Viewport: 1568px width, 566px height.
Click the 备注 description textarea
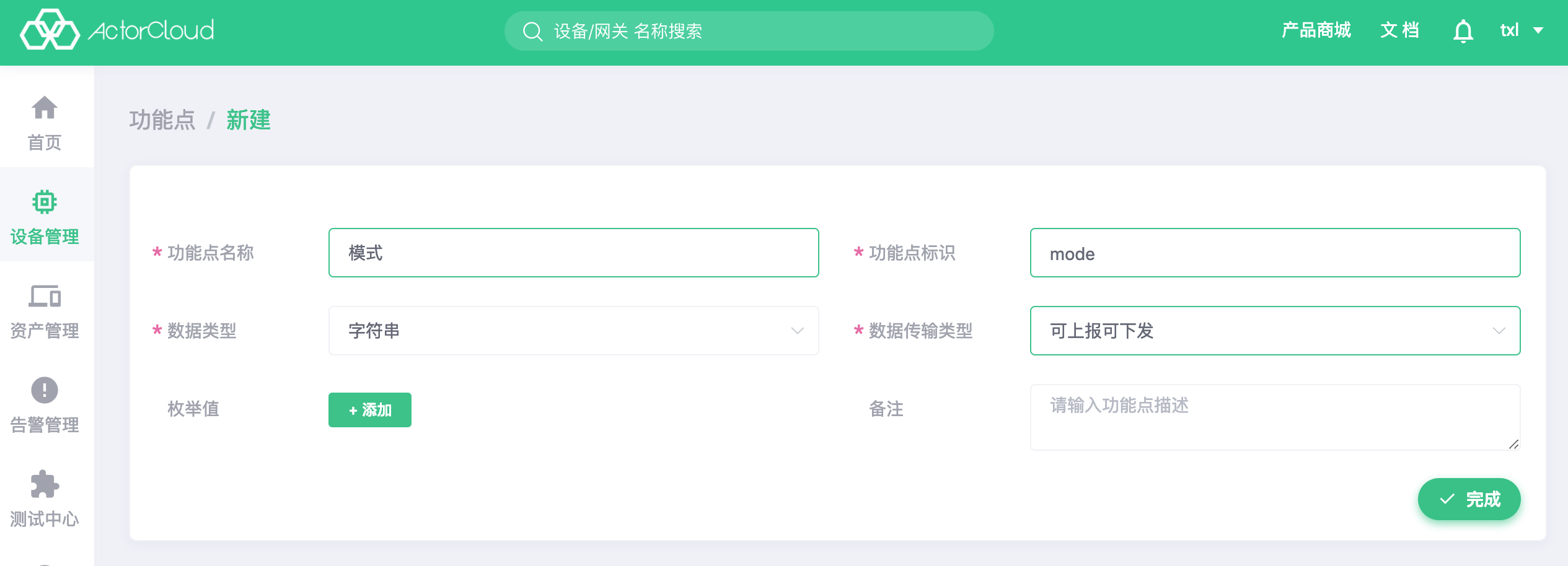pos(1275,417)
